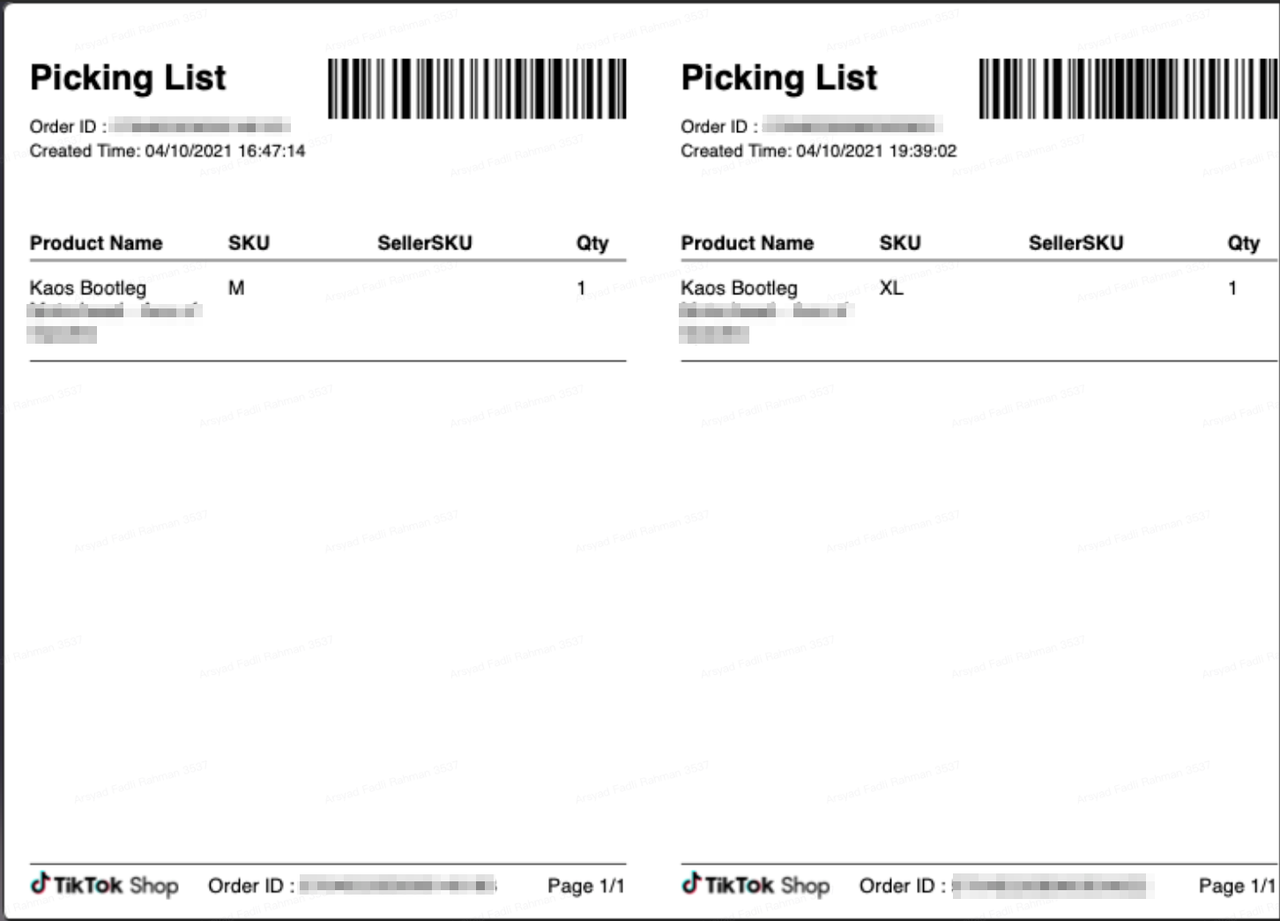Click the Product Name column header on right page
This screenshot has width=1280, height=921.
[747, 243]
